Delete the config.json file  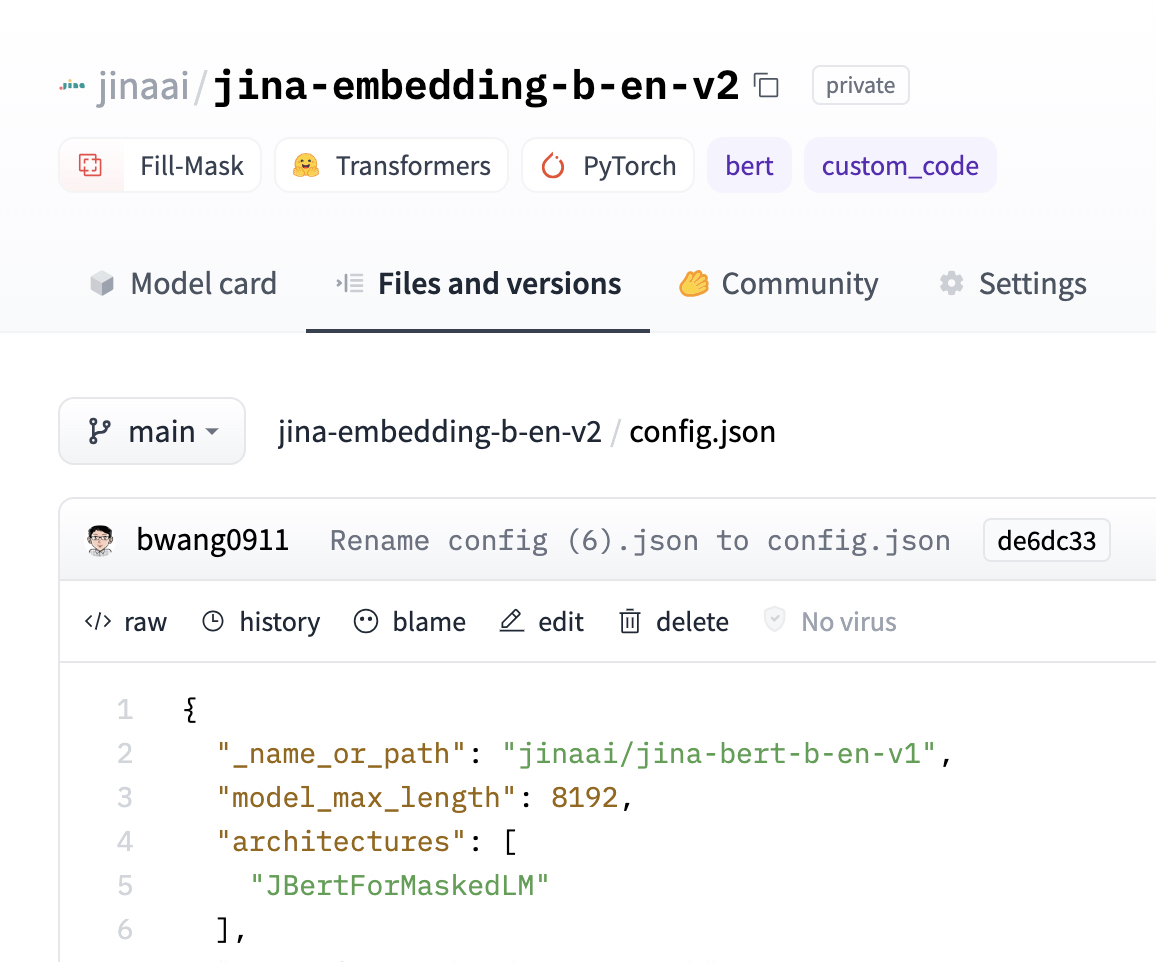tap(674, 621)
